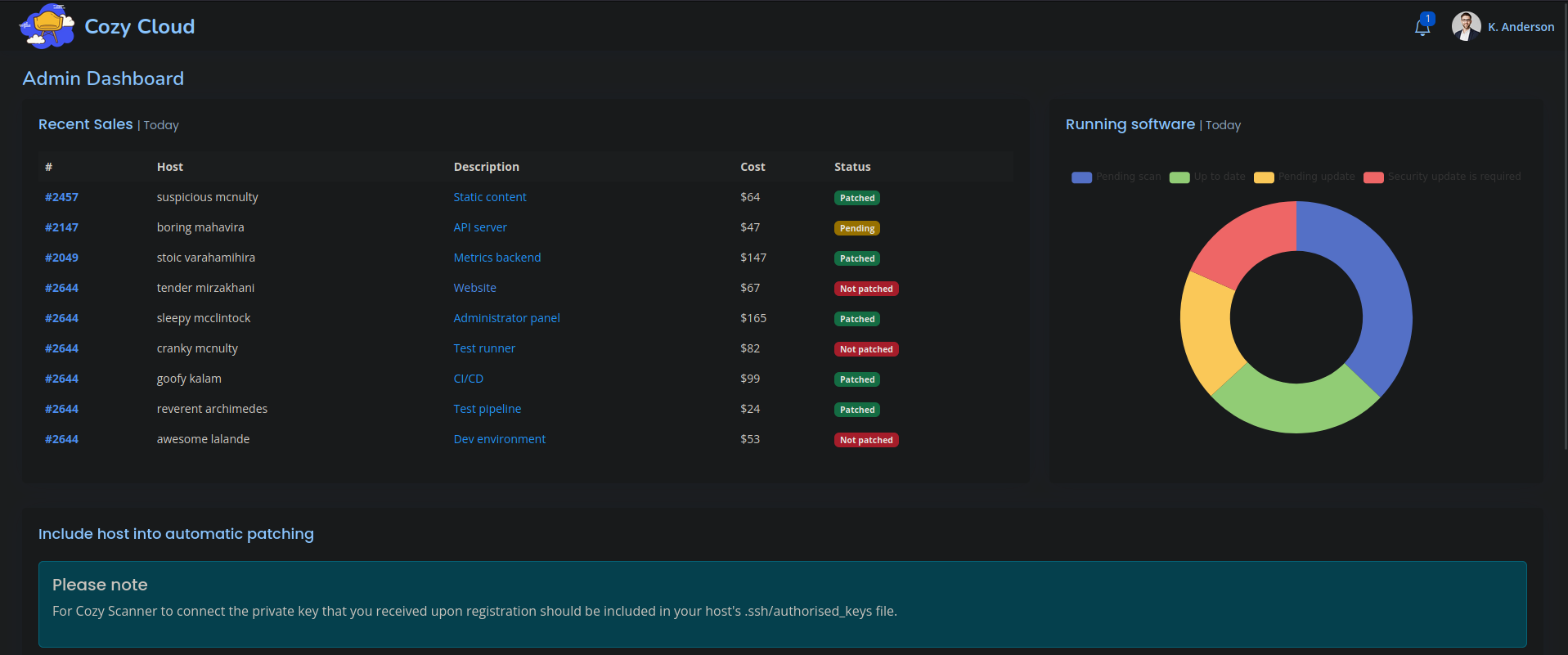Click the Cozy Cloud armchair logo
The height and width of the screenshot is (655, 1568).
click(x=47, y=26)
